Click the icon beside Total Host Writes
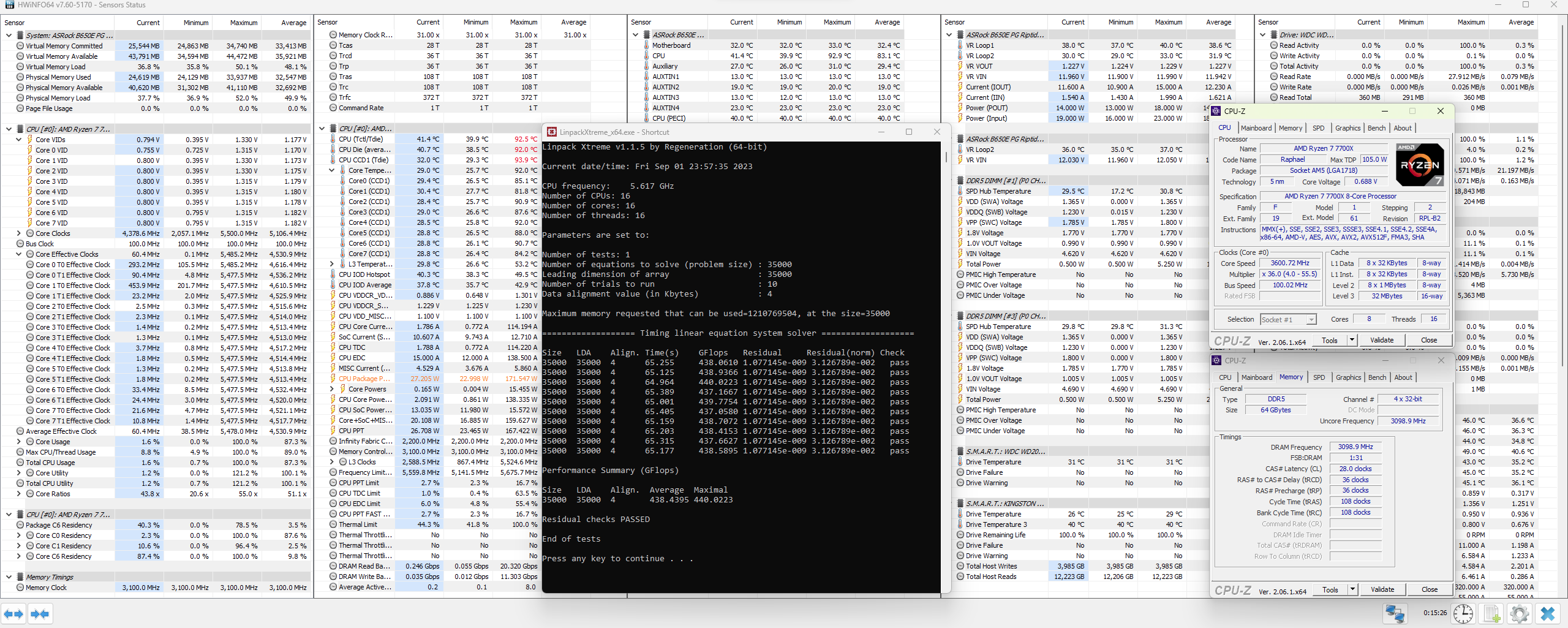The width and height of the screenshot is (1568, 628). (x=960, y=566)
